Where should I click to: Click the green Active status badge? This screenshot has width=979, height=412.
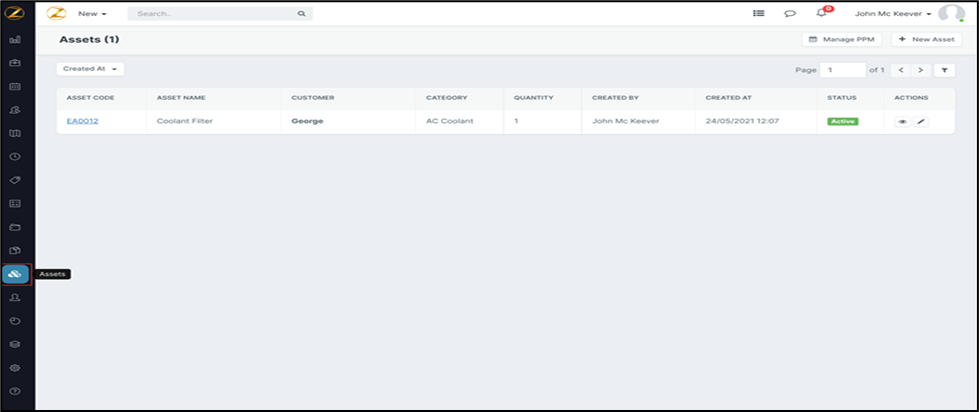tap(843, 121)
